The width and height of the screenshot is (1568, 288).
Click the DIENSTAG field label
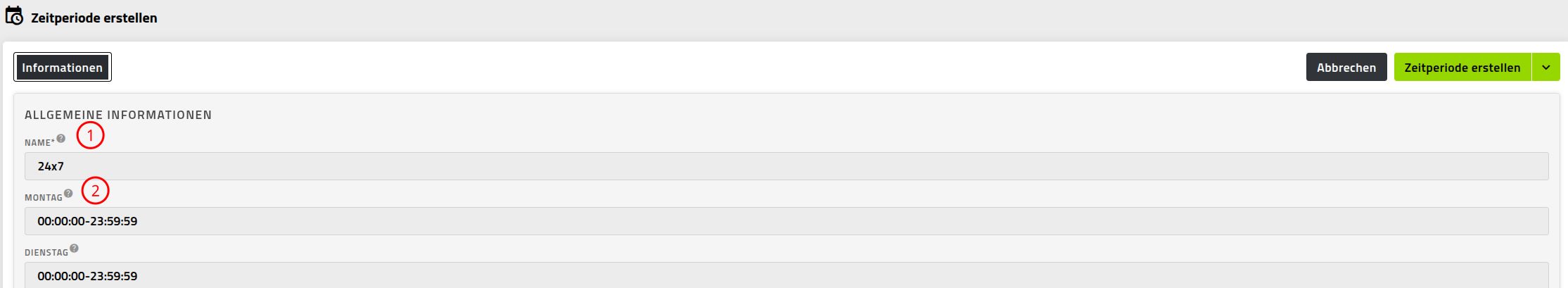click(x=46, y=253)
